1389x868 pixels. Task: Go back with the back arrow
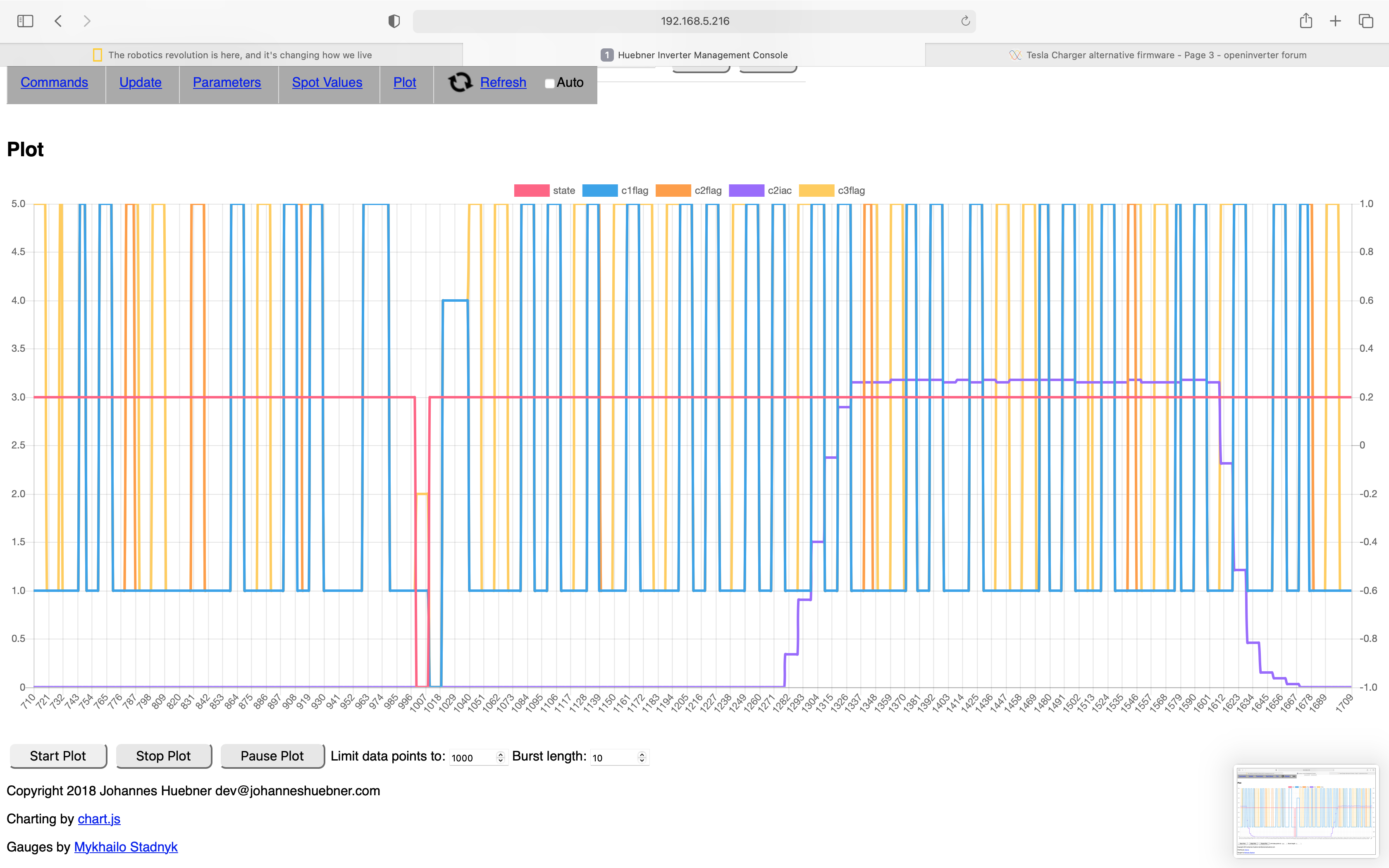[59, 21]
